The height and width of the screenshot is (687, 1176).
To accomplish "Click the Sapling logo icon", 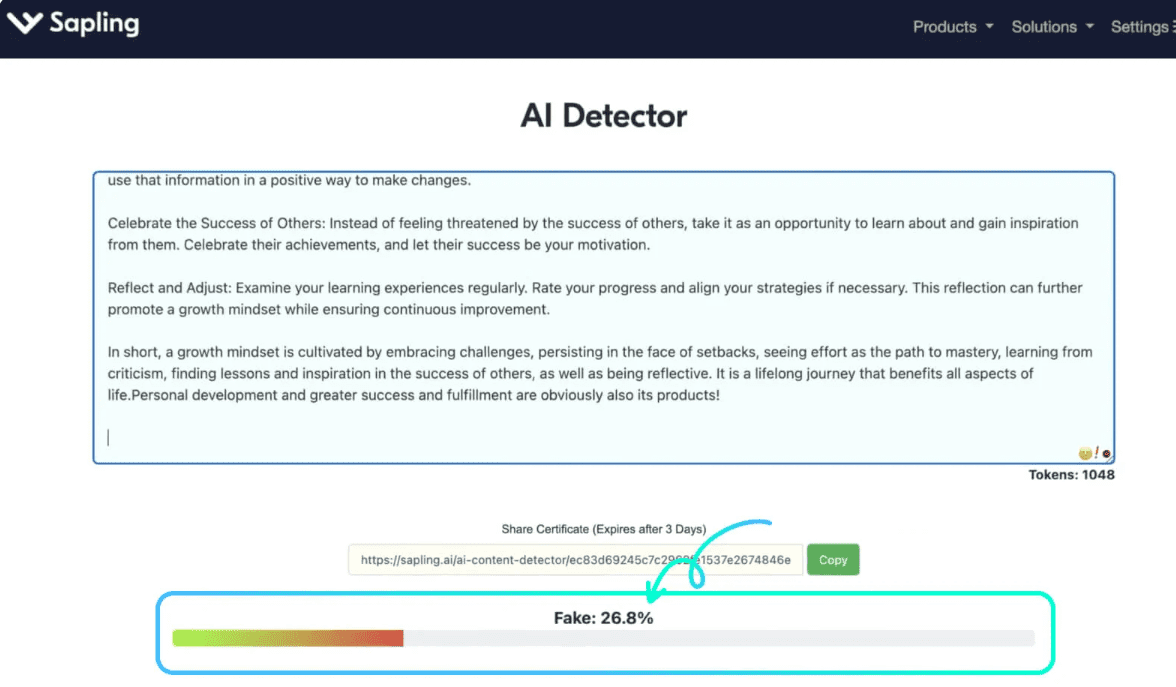I will [x=24, y=23].
